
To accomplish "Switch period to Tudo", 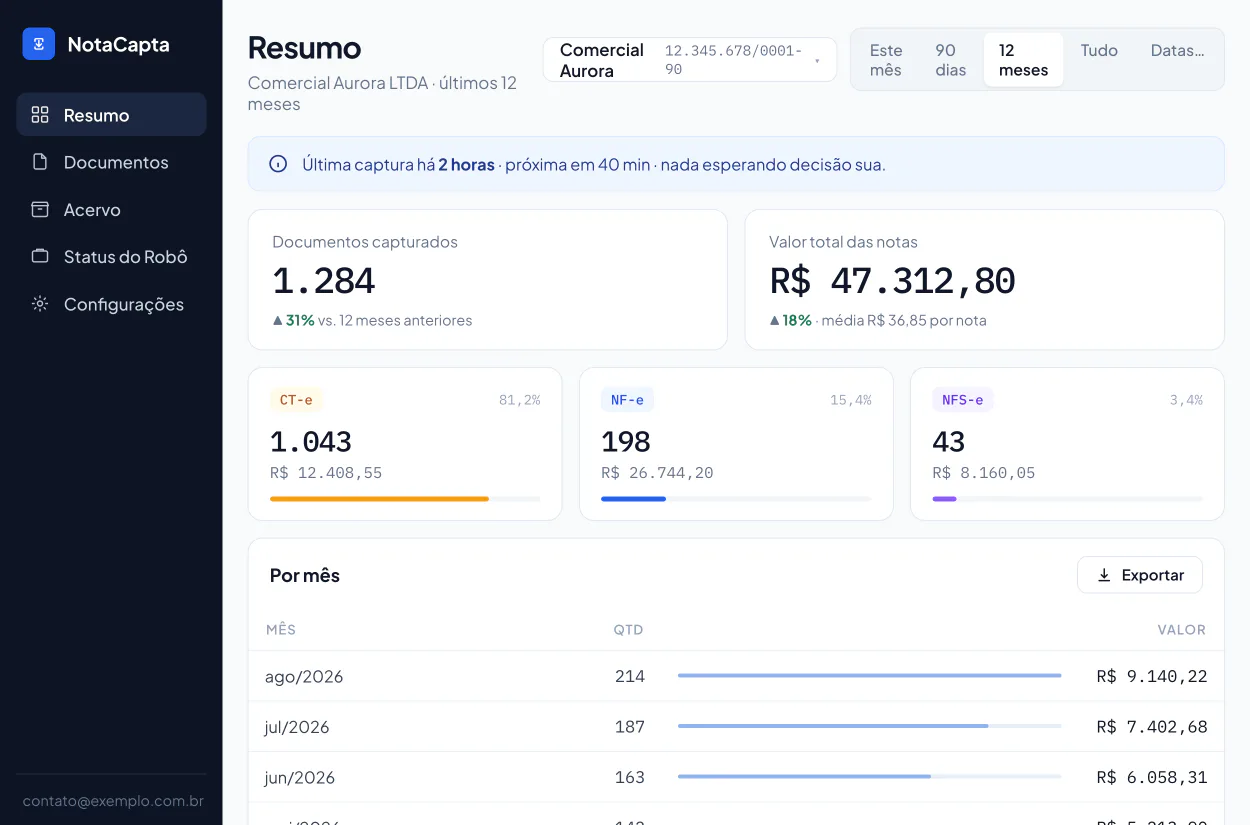I will (x=1099, y=50).
